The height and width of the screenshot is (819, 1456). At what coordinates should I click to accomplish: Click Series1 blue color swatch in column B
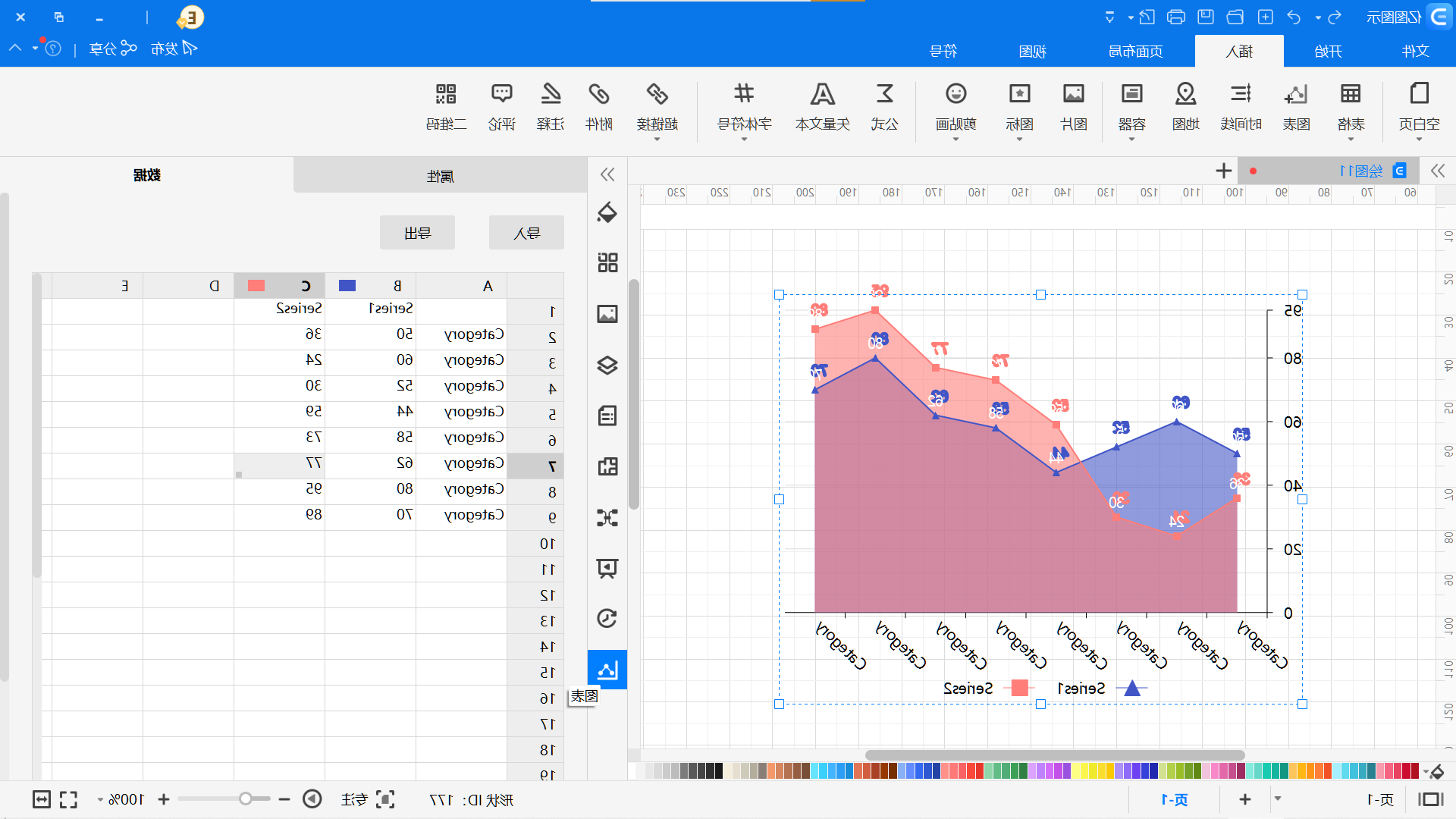[347, 286]
